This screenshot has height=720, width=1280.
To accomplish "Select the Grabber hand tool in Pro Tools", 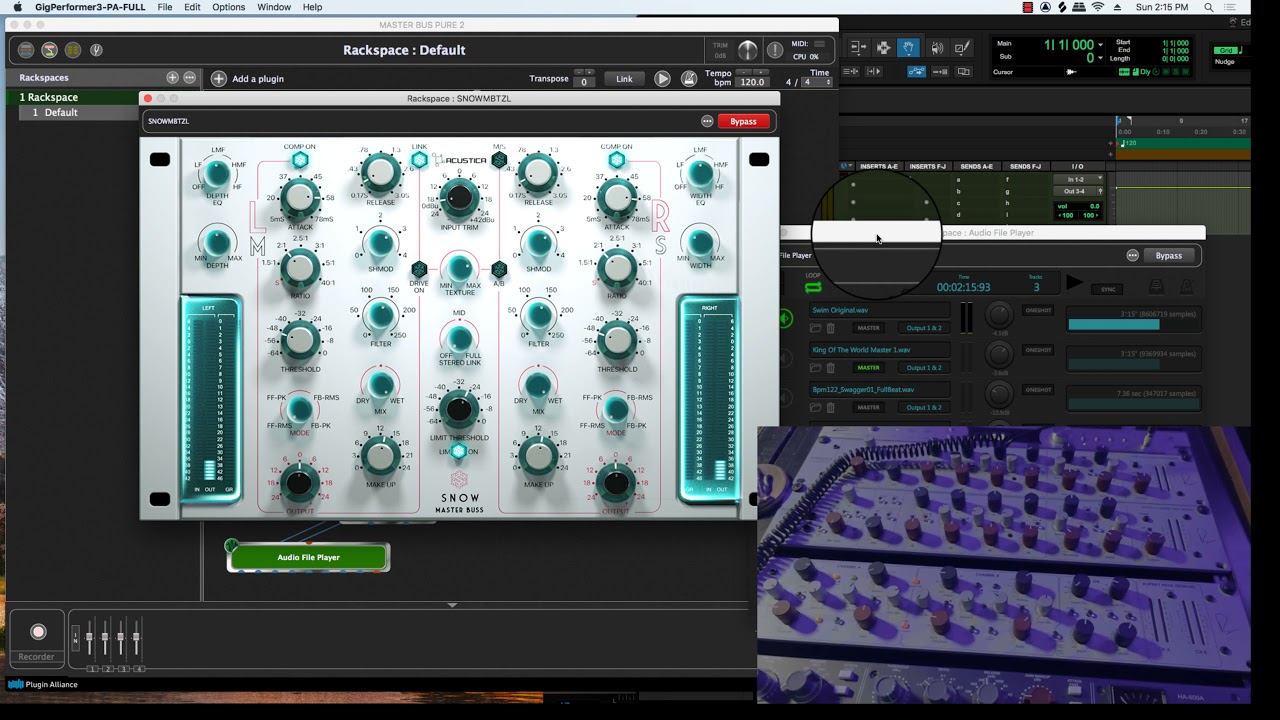I will click(x=908, y=47).
